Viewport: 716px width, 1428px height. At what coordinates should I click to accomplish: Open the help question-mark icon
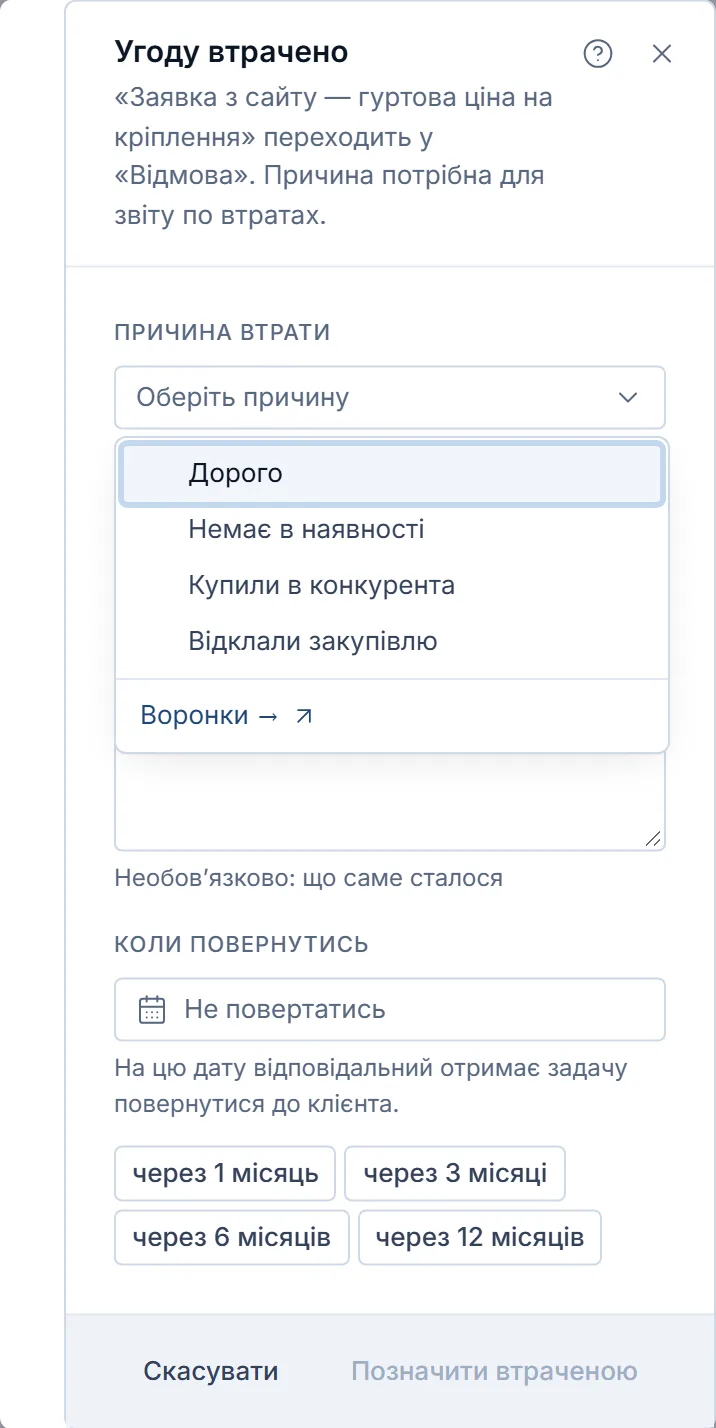click(598, 54)
